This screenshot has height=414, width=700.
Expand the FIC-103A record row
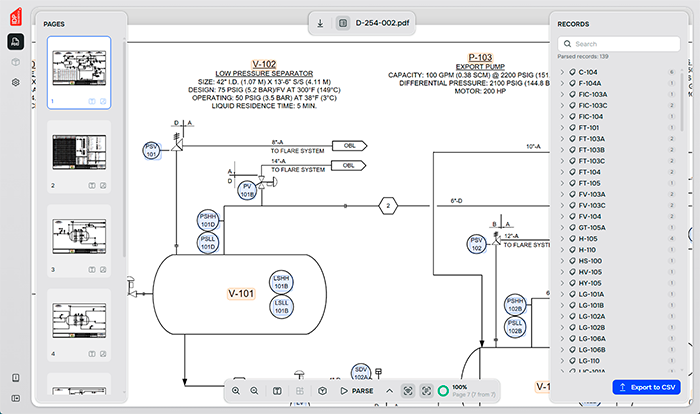point(561,94)
